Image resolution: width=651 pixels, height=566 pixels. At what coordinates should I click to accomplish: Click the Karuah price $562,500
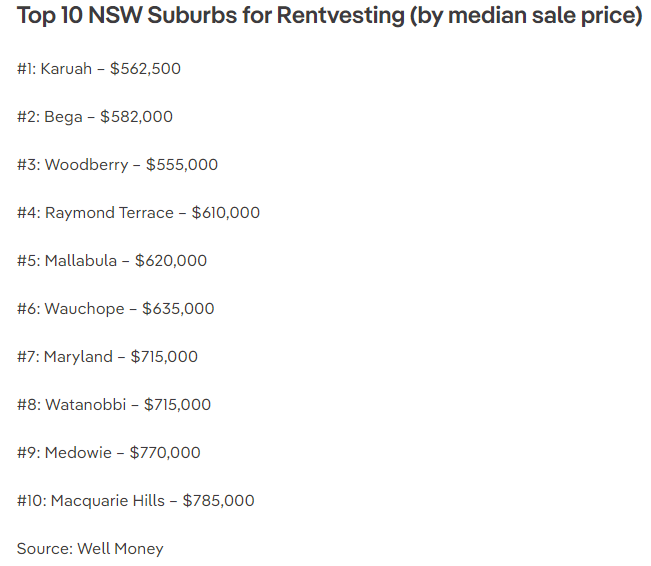tap(145, 69)
